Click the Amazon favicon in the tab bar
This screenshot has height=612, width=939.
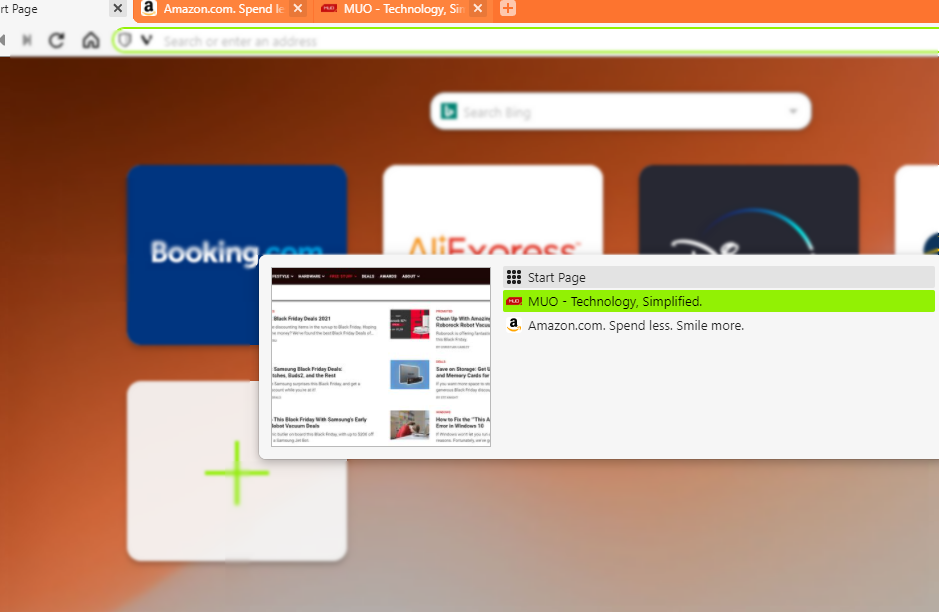pyautogui.click(x=149, y=8)
